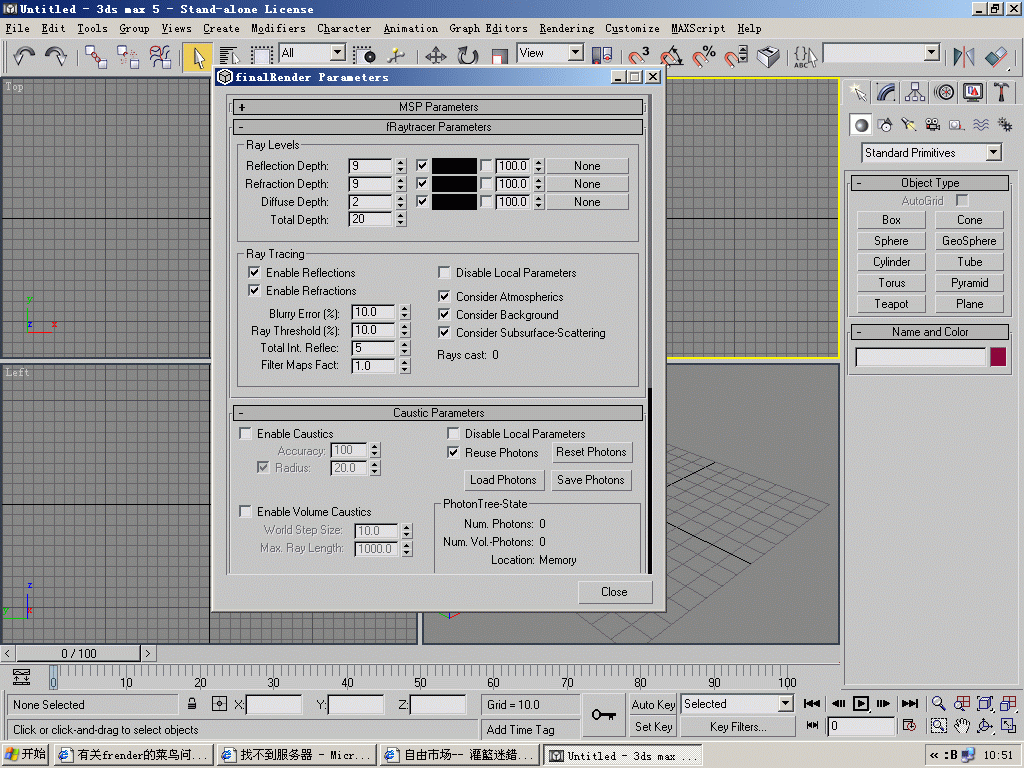Open the View reference coordinate dropdown
The height and width of the screenshot is (768, 1024).
(x=576, y=53)
